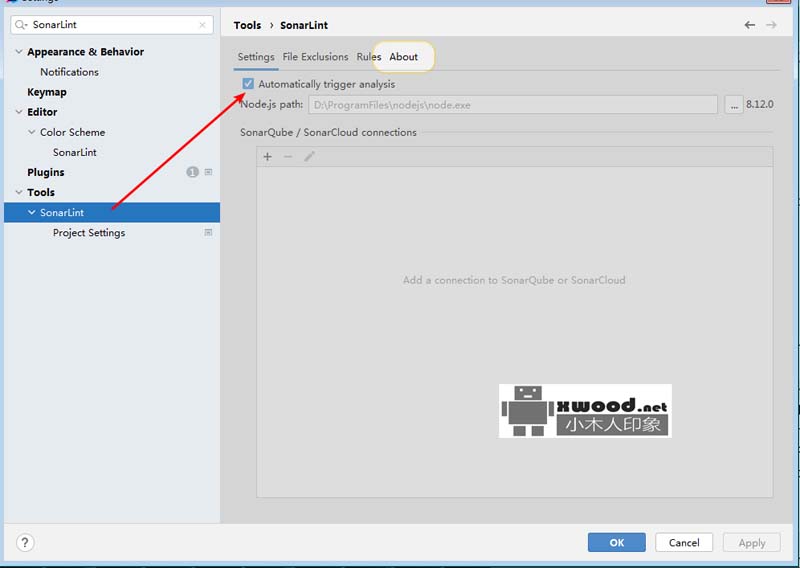The width and height of the screenshot is (800, 568).
Task: Select the Tools tree item
Action: pos(41,192)
